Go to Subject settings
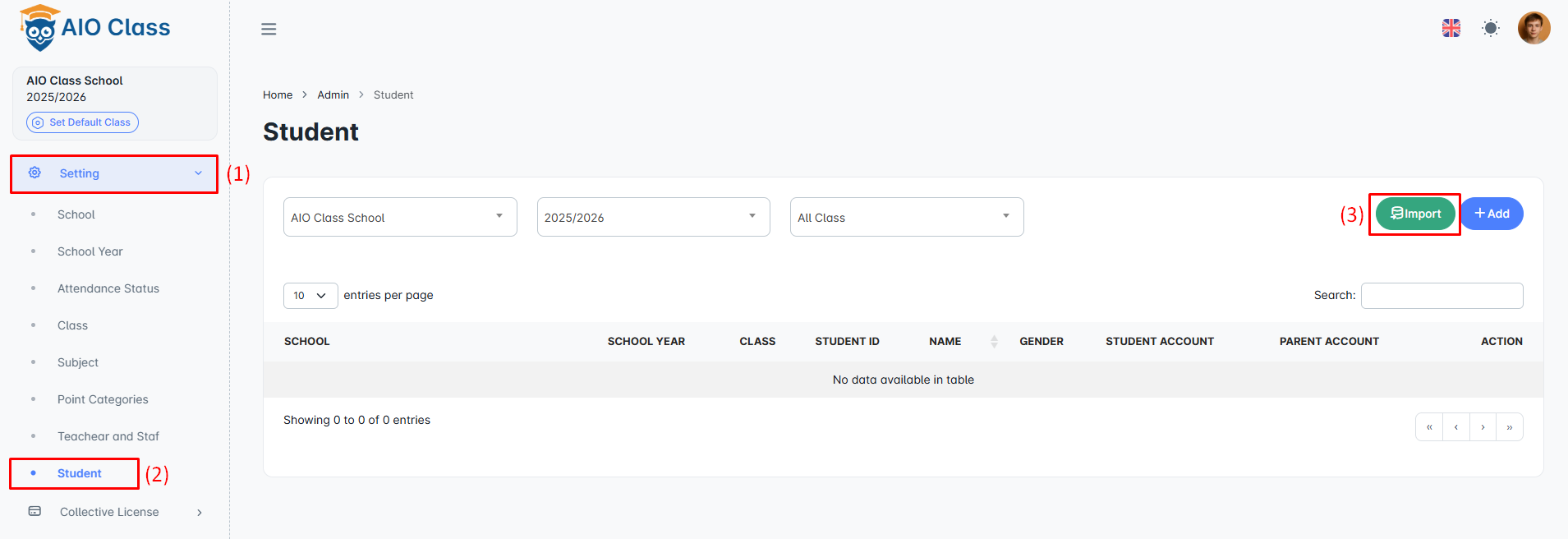The width and height of the screenshot is (1568, 539). point(78,362)
